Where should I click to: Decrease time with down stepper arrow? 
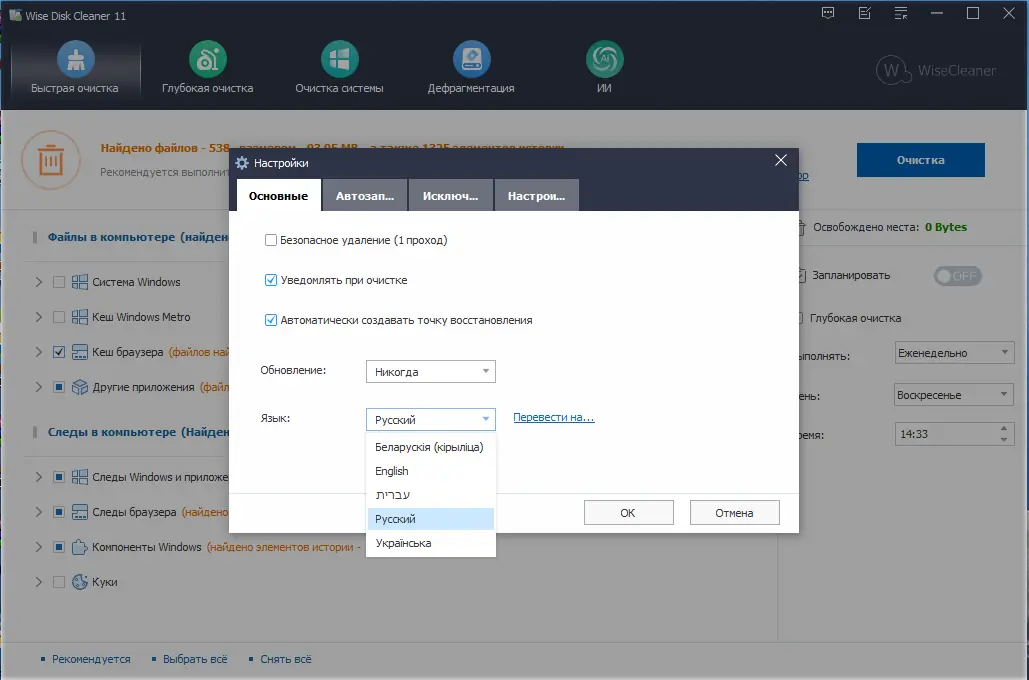[1004, 439]
